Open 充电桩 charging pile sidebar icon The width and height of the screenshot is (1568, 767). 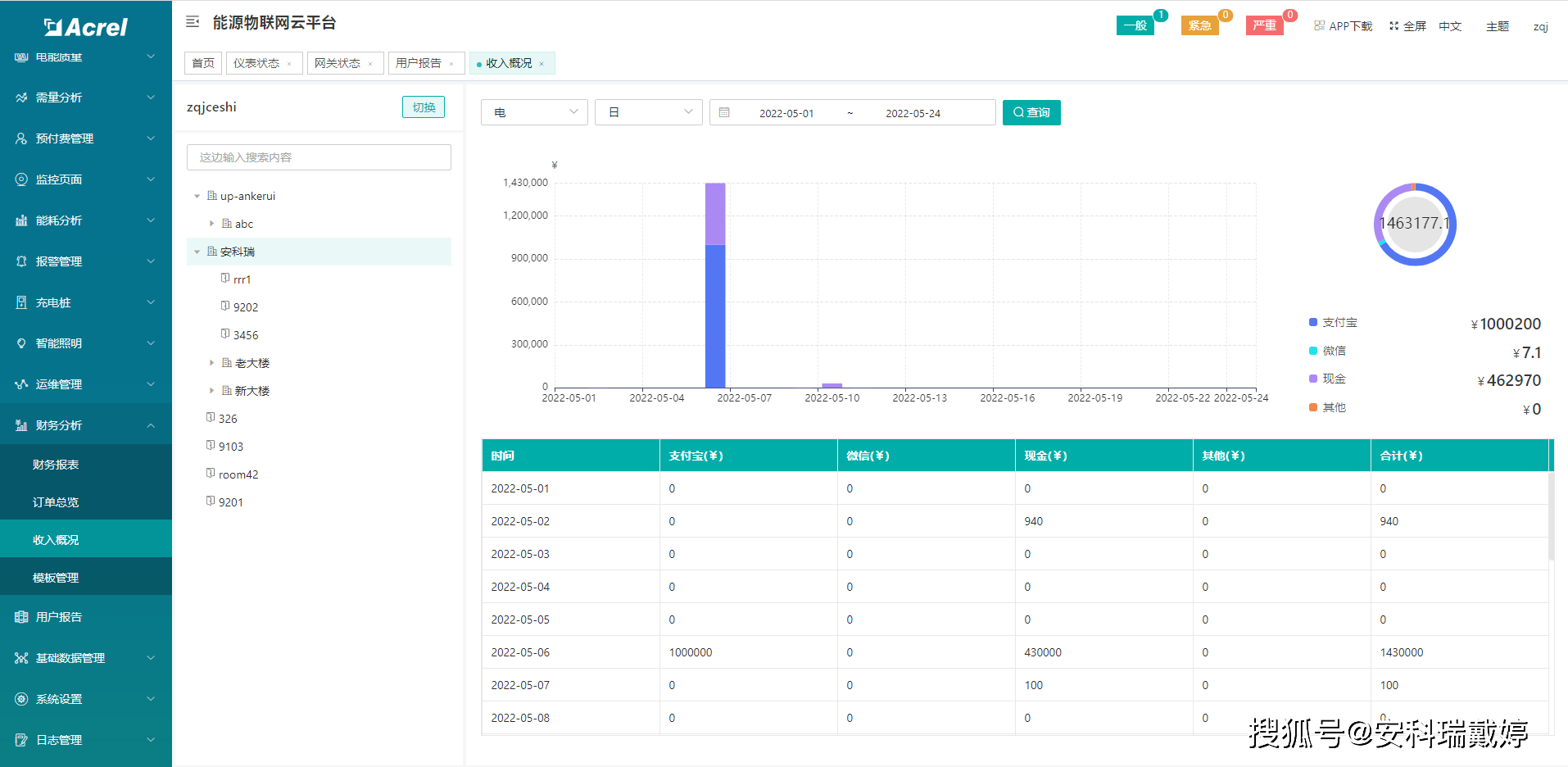pyautogui.click(x=21, y=302)
